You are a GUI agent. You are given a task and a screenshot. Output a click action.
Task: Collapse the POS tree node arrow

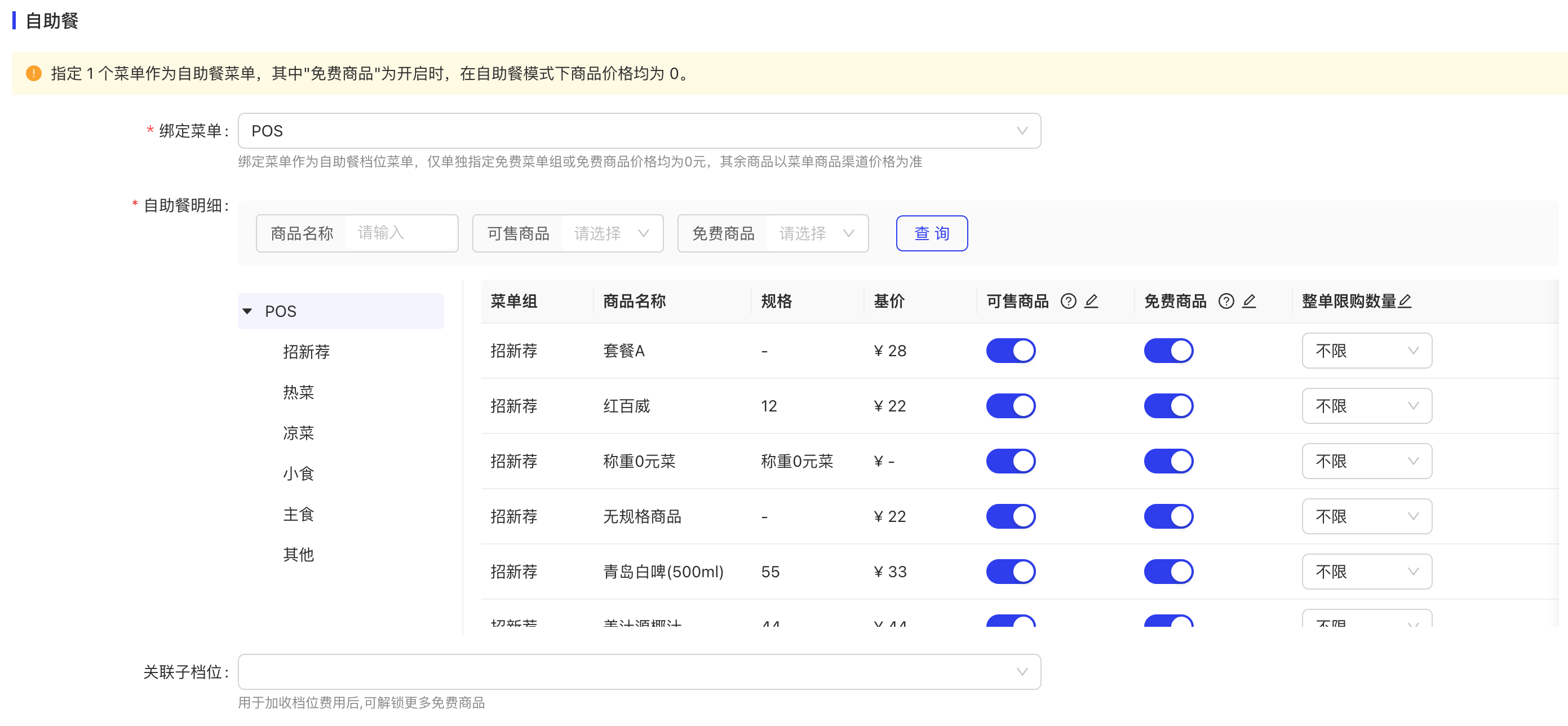pyautogui.click(x=247, y=312)
